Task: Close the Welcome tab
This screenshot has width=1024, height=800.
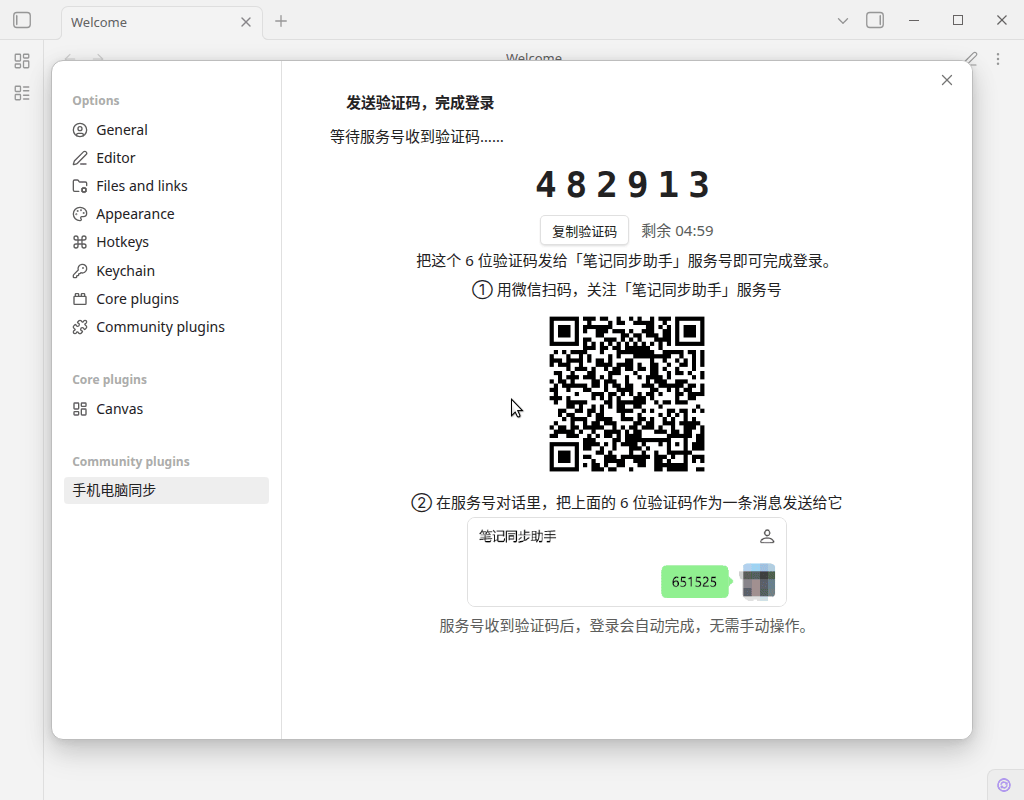Action: tap(246, 22)
